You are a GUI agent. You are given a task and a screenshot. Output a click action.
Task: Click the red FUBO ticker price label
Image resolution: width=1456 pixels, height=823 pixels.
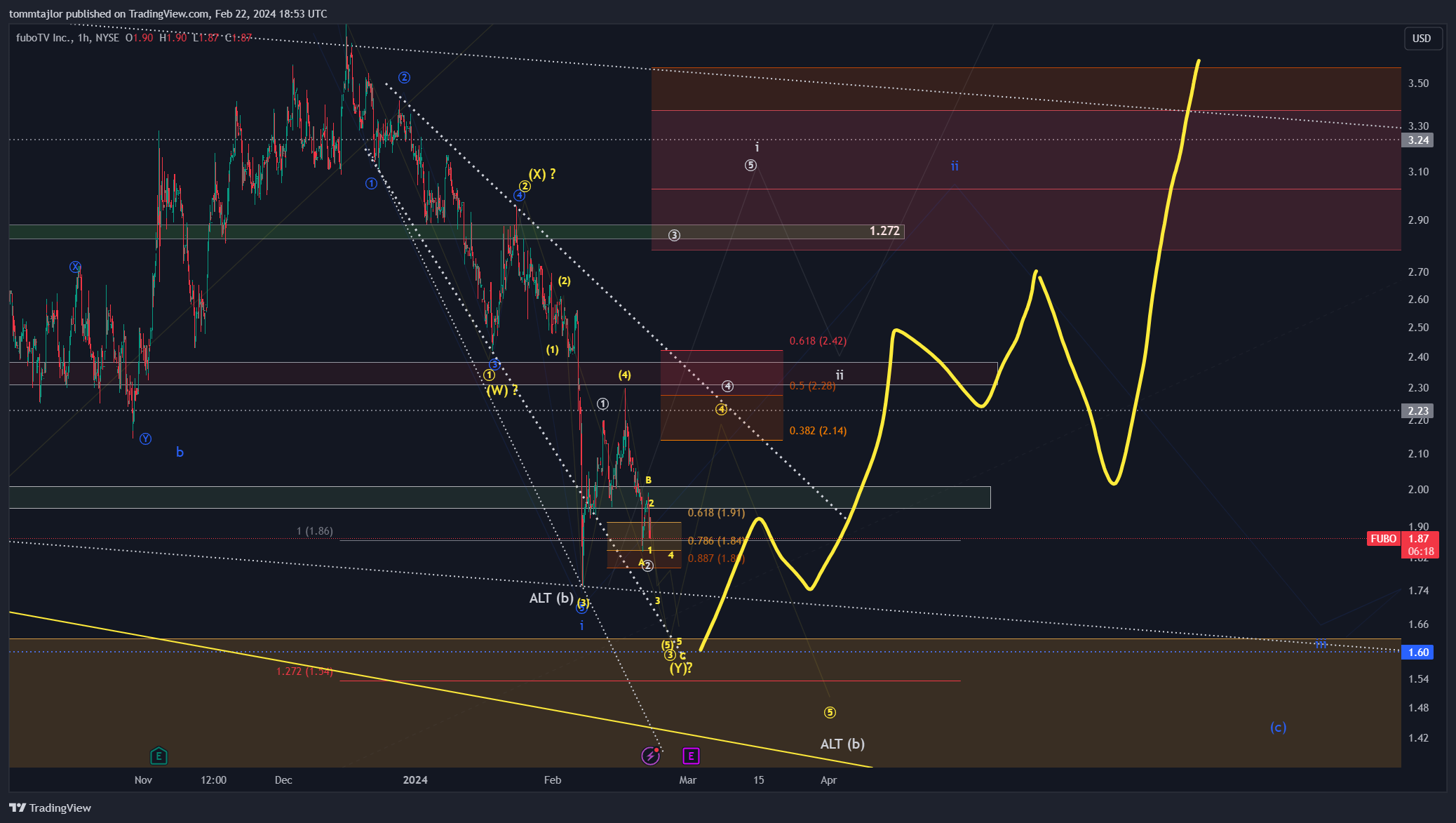tap(1383, 539)
